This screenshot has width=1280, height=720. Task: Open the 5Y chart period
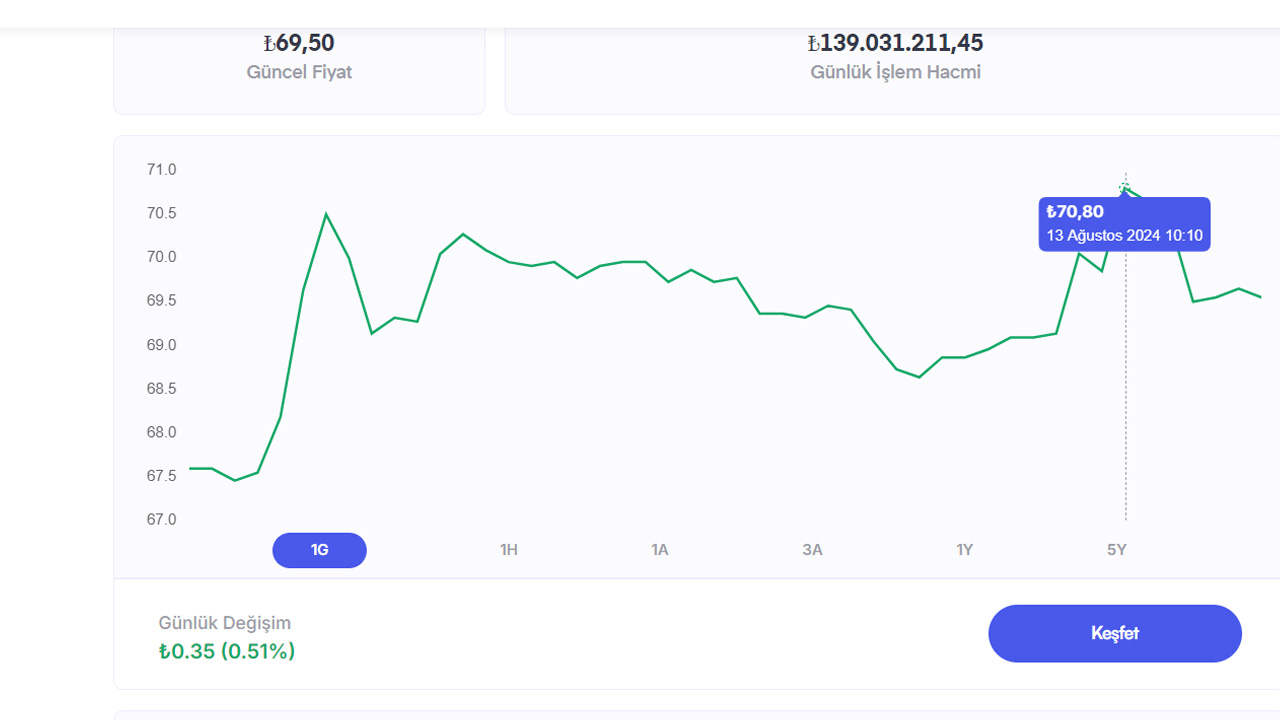[1117, 550]
